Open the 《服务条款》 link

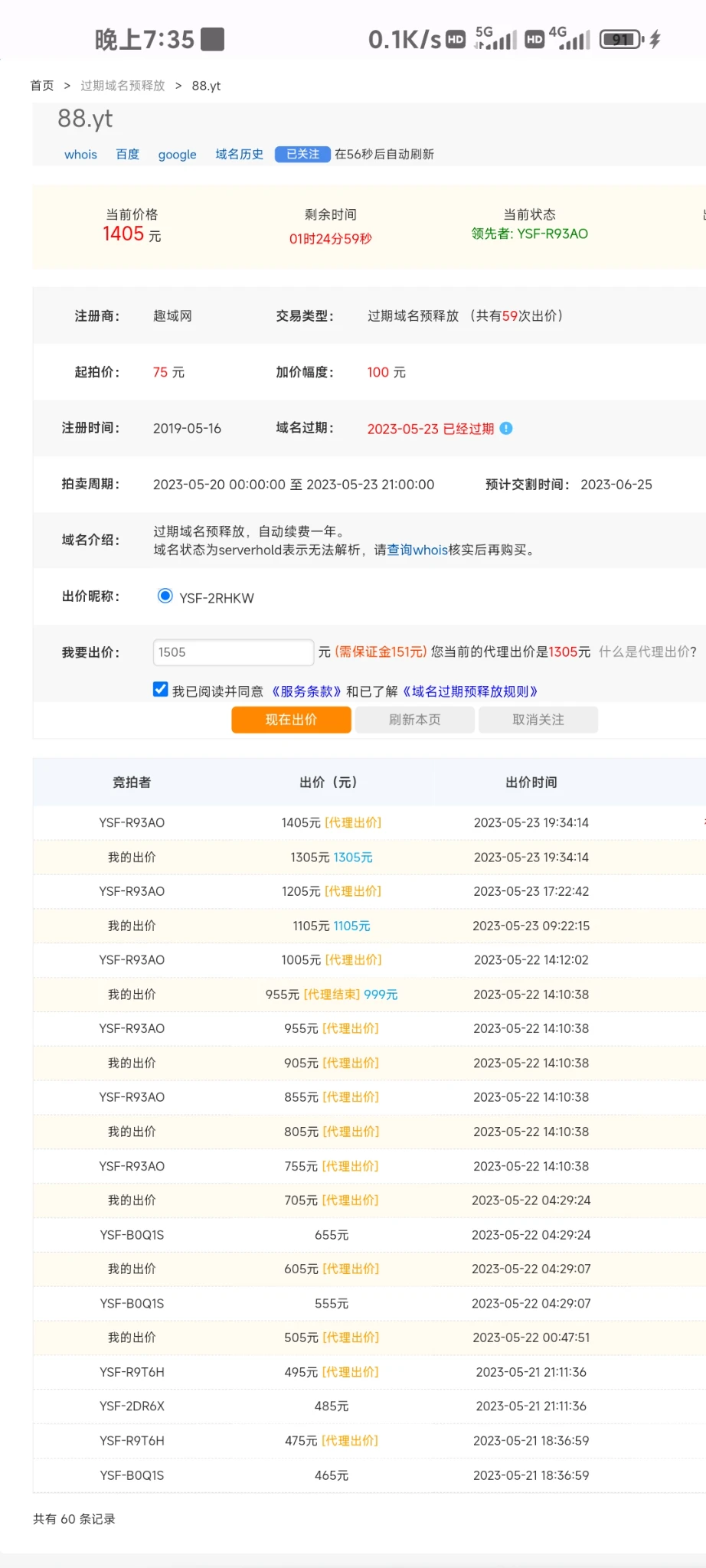(x=306, y=691)
